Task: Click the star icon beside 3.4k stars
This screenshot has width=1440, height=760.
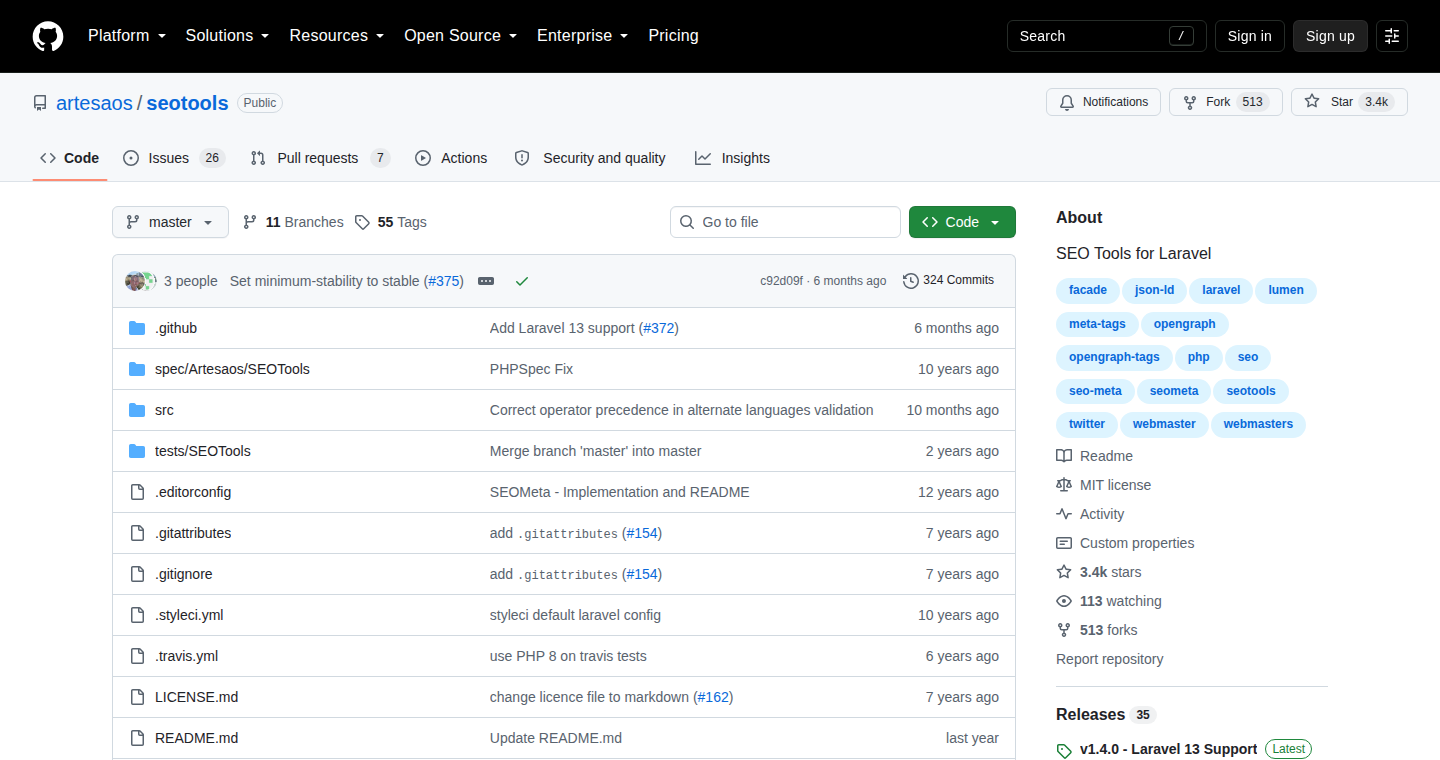Action: (1064, 572)
